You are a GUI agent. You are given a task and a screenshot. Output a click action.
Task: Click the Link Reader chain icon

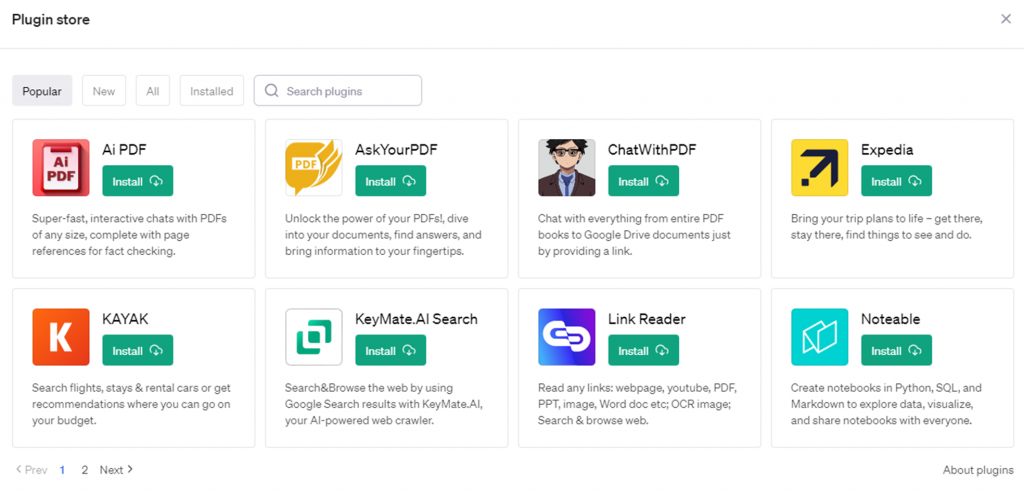click(567, 337)
